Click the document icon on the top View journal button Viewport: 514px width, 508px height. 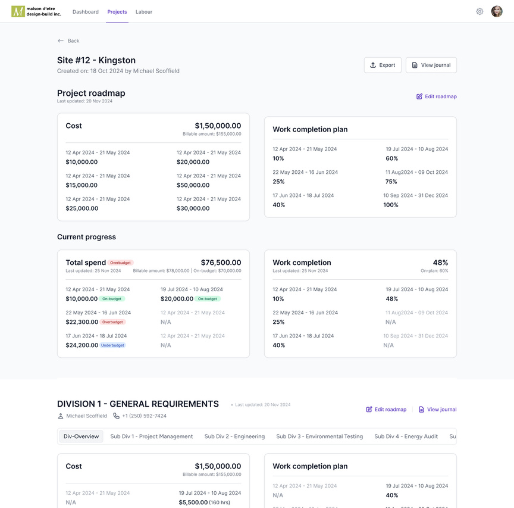414,65
